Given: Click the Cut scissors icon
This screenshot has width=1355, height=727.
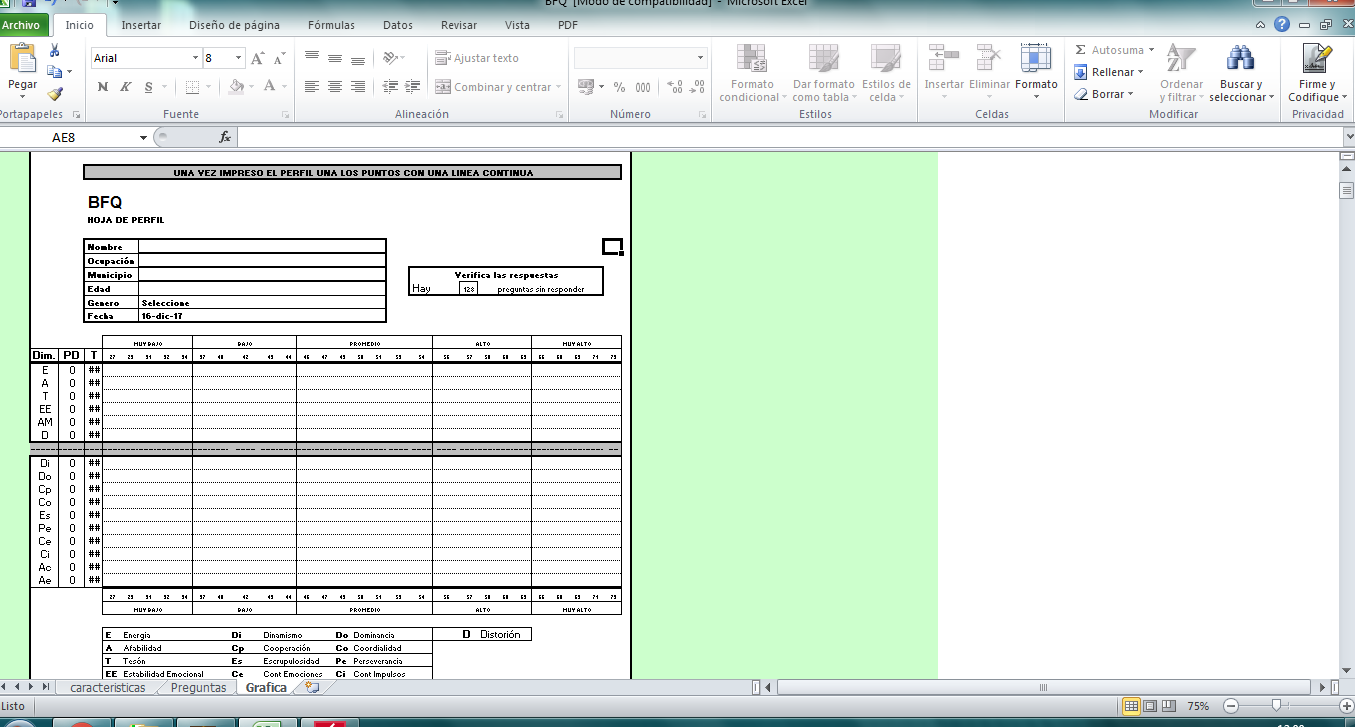Looking at the screenshot, I should 54,50.
